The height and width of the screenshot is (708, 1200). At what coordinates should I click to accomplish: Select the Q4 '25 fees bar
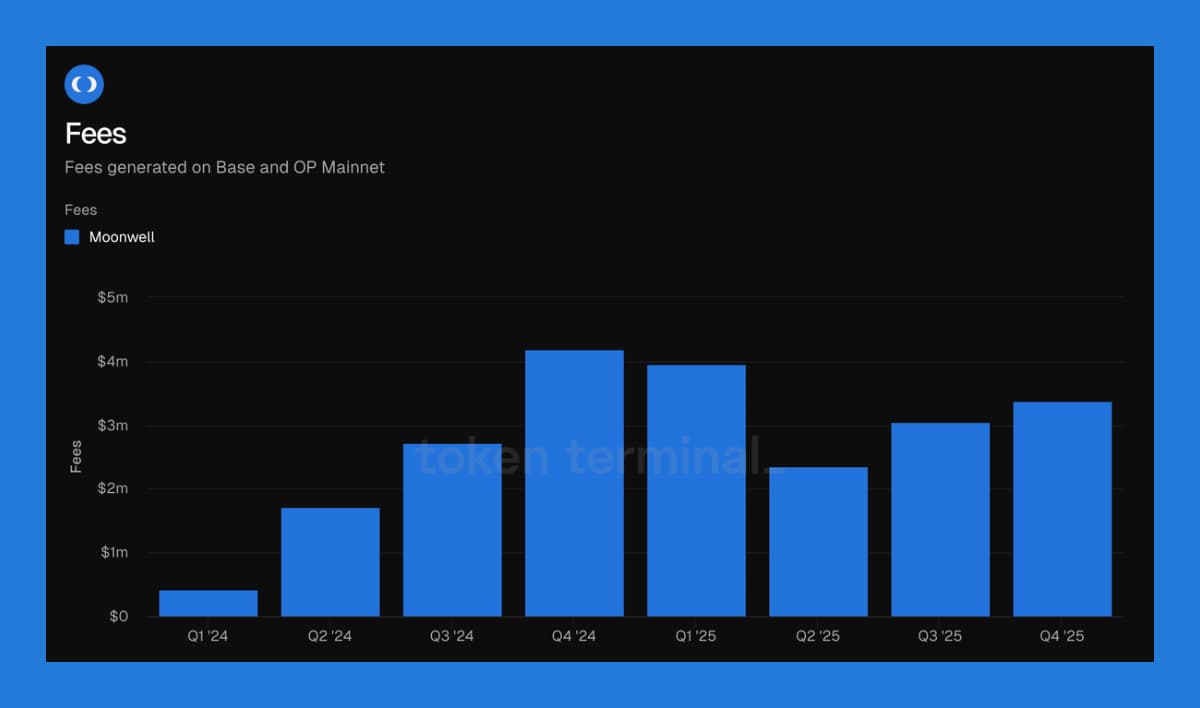pos(1062,509)
